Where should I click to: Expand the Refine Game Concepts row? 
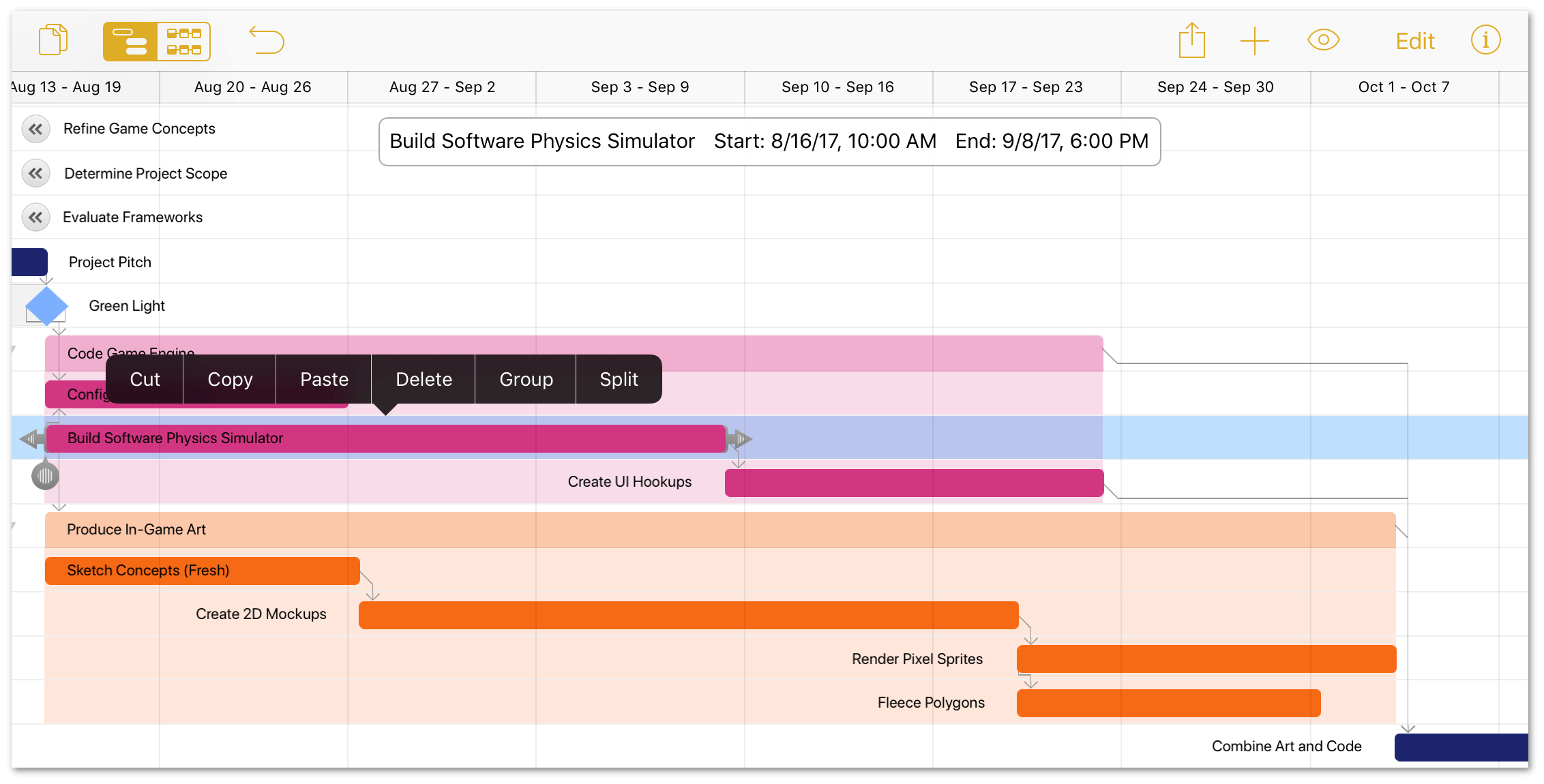tap(36, 128)
